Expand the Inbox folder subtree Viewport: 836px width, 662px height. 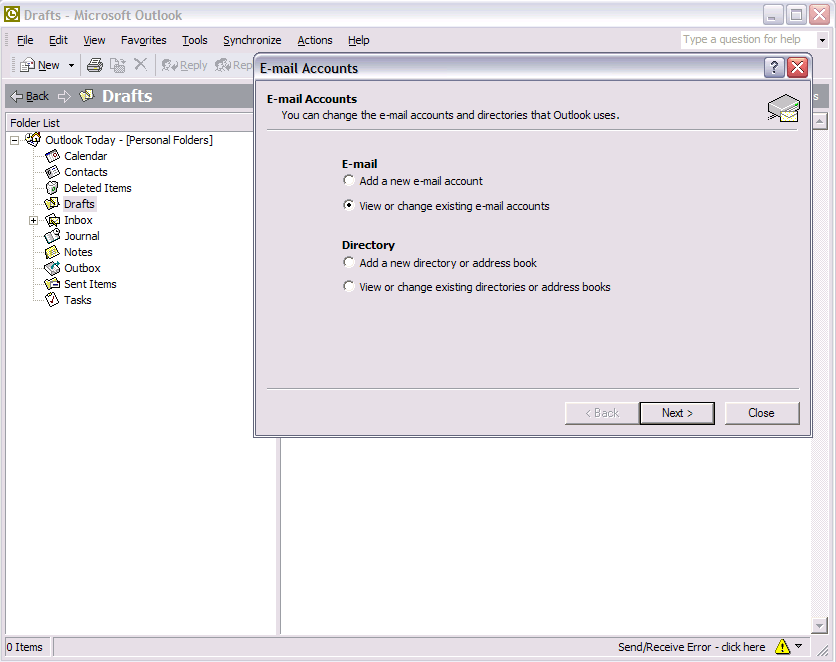click(33, 220)
